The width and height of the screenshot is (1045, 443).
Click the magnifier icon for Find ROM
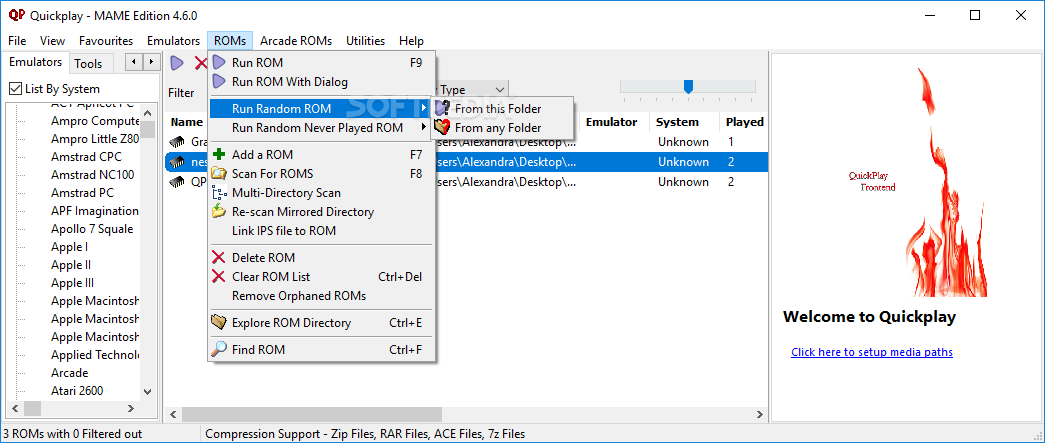point(219,349)
